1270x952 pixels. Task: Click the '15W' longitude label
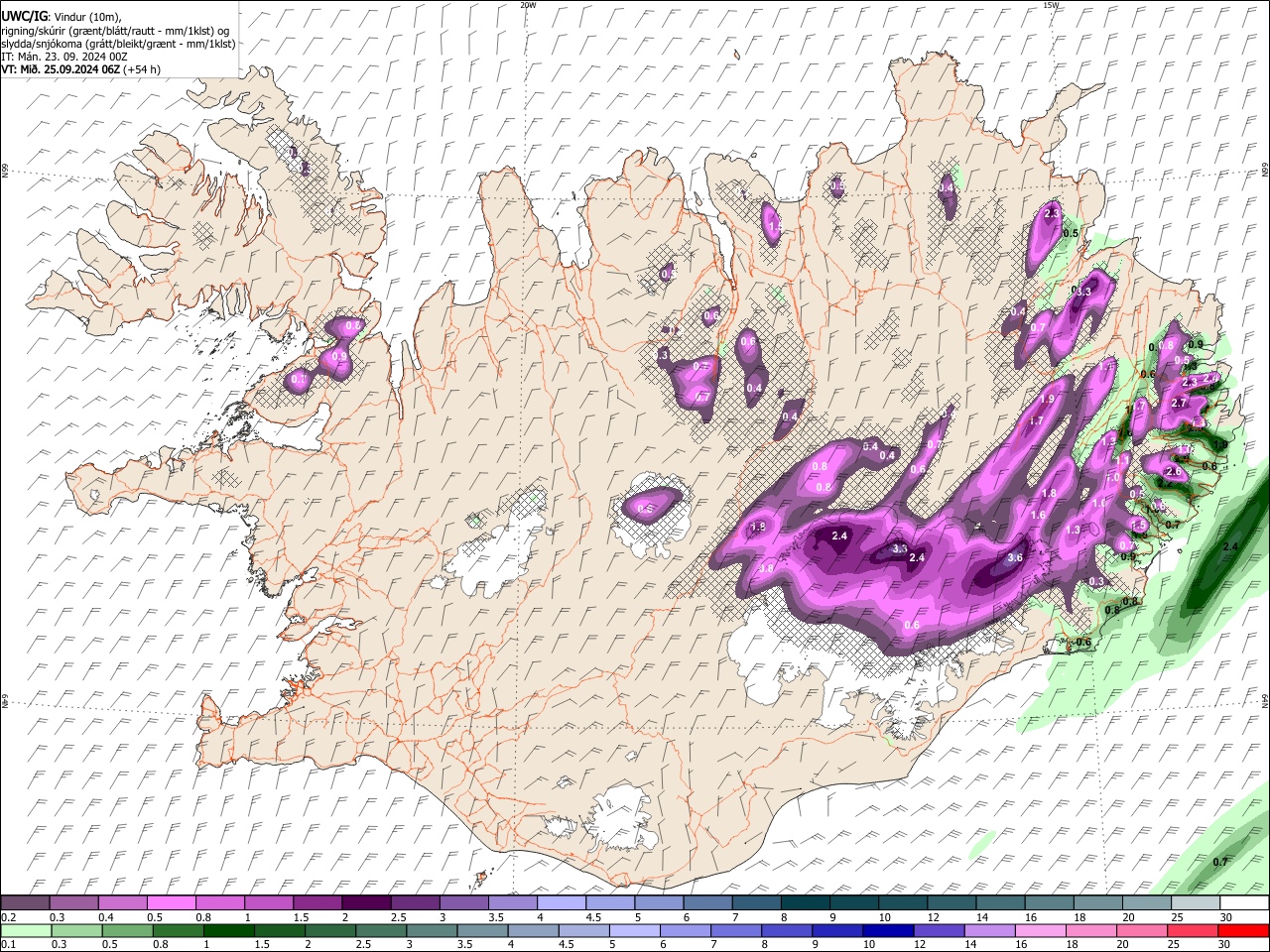click(x=1051, y=4)
